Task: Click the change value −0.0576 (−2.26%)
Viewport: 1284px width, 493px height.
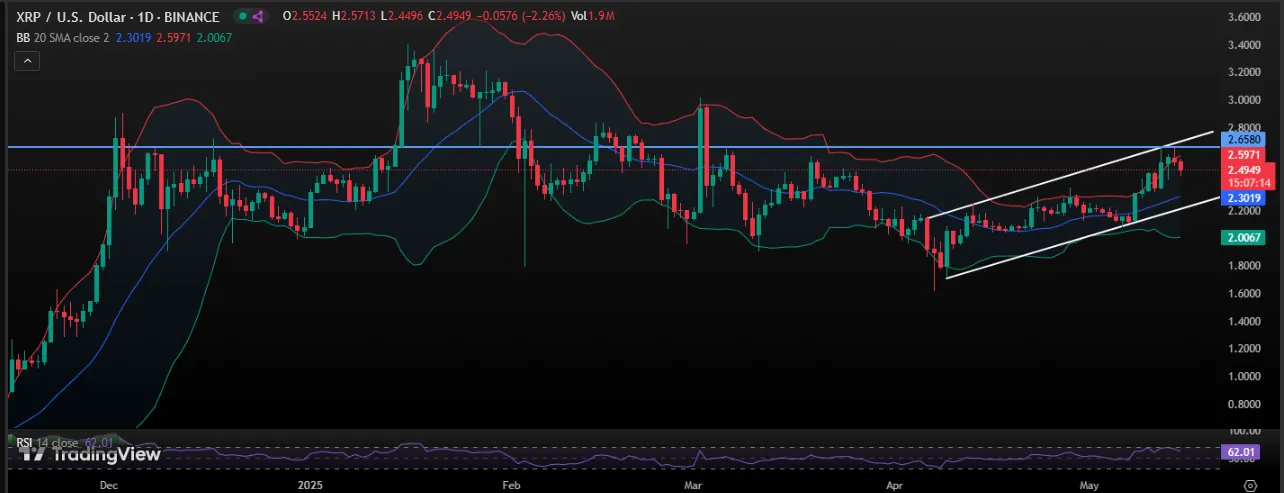Action: [520, 17]
